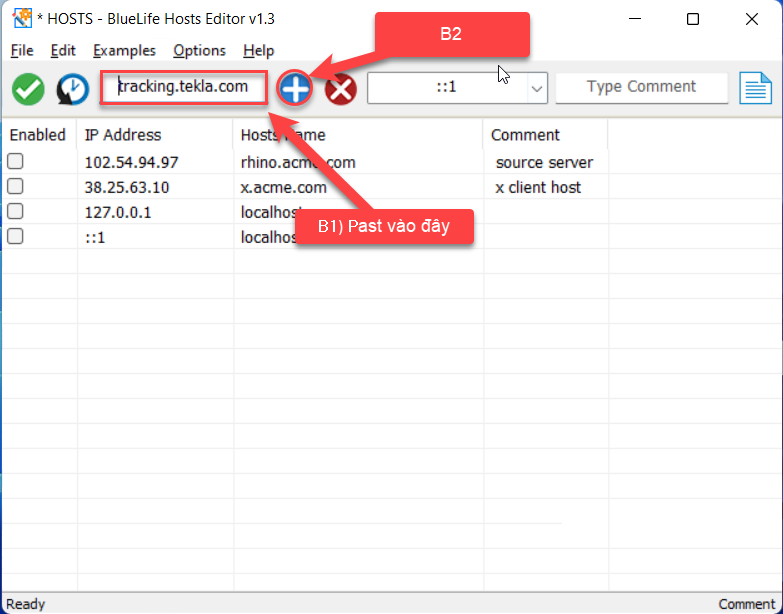This screenshot has width=783, height=614.
Task: Click the Comment column header
Action: (526, 135)
